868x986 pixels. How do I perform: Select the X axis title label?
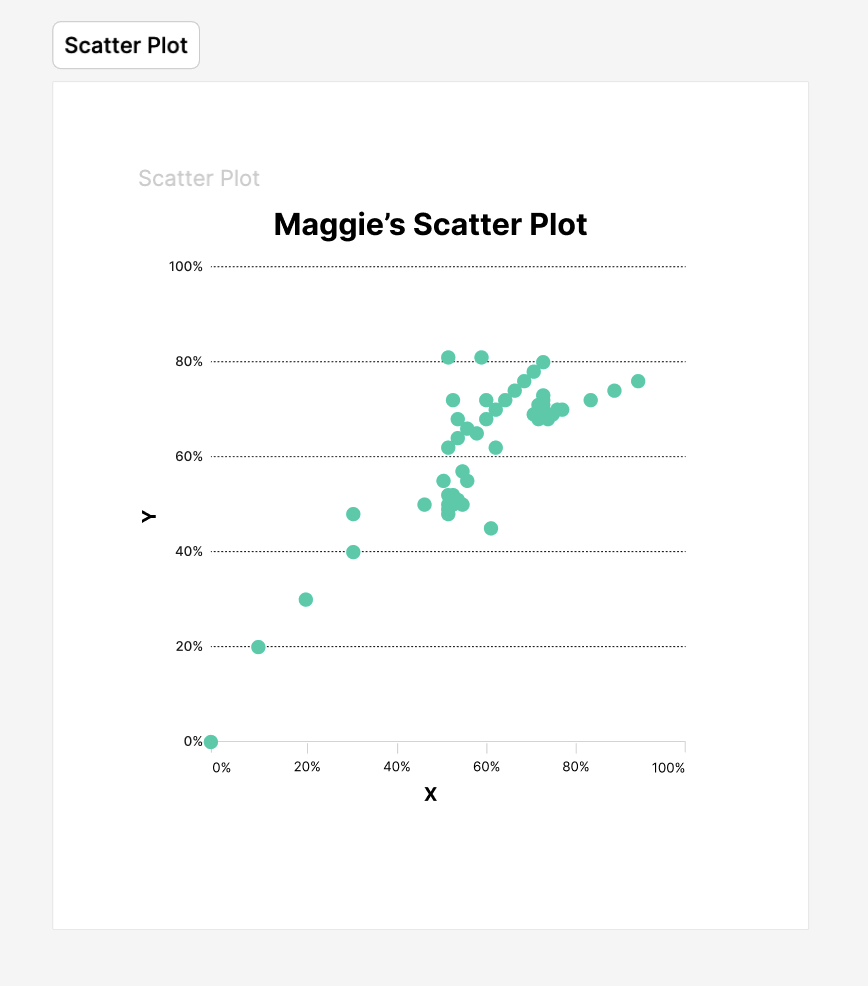coord(430,795)
